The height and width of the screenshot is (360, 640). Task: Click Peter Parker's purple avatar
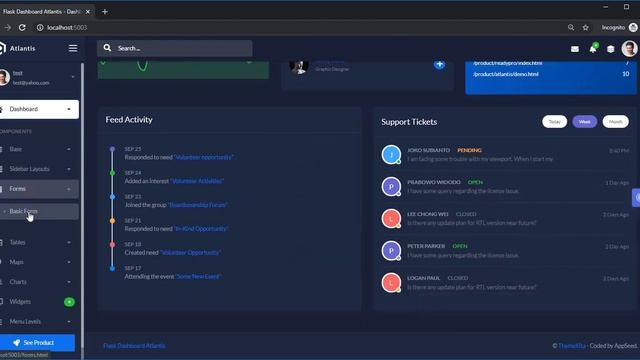pyautogui.click(x=391, y=251)
